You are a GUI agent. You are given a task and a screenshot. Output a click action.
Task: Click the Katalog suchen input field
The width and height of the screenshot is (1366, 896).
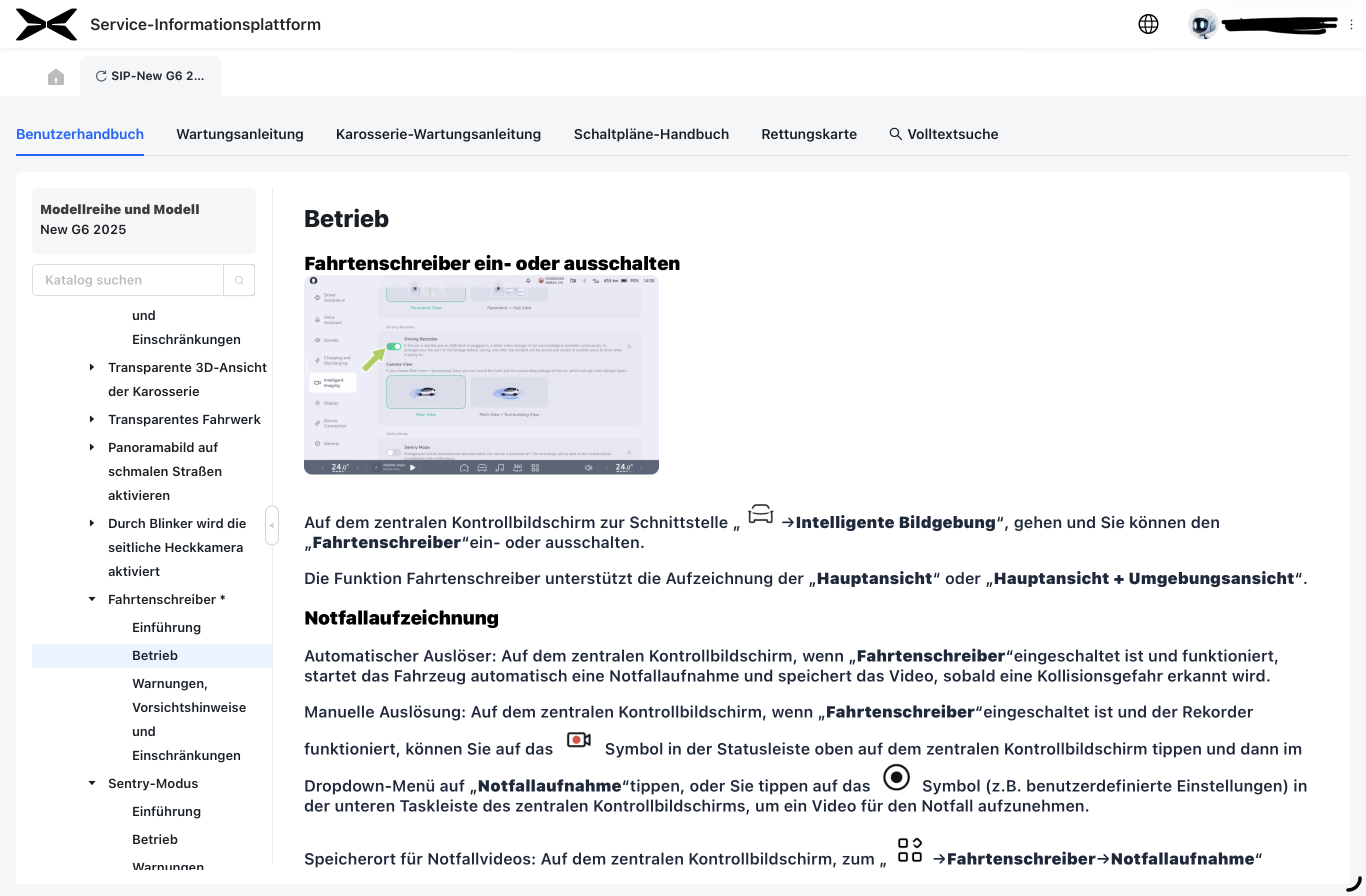pyautogui.click(x=127, y=280)
